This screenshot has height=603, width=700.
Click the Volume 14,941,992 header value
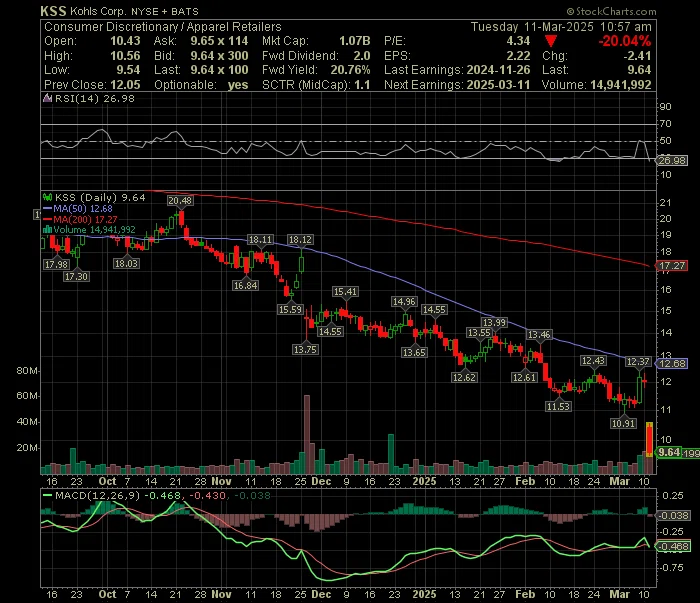(x=621, y=85)
